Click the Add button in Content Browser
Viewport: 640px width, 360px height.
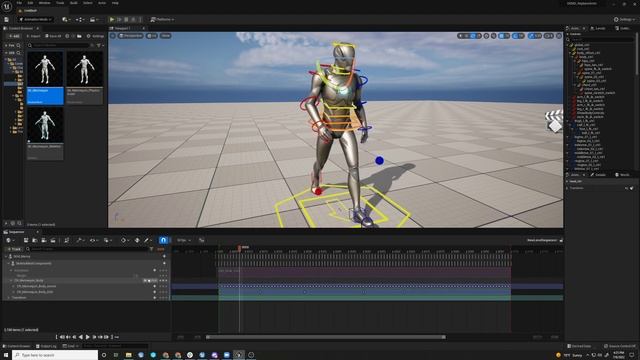[14, 36]
